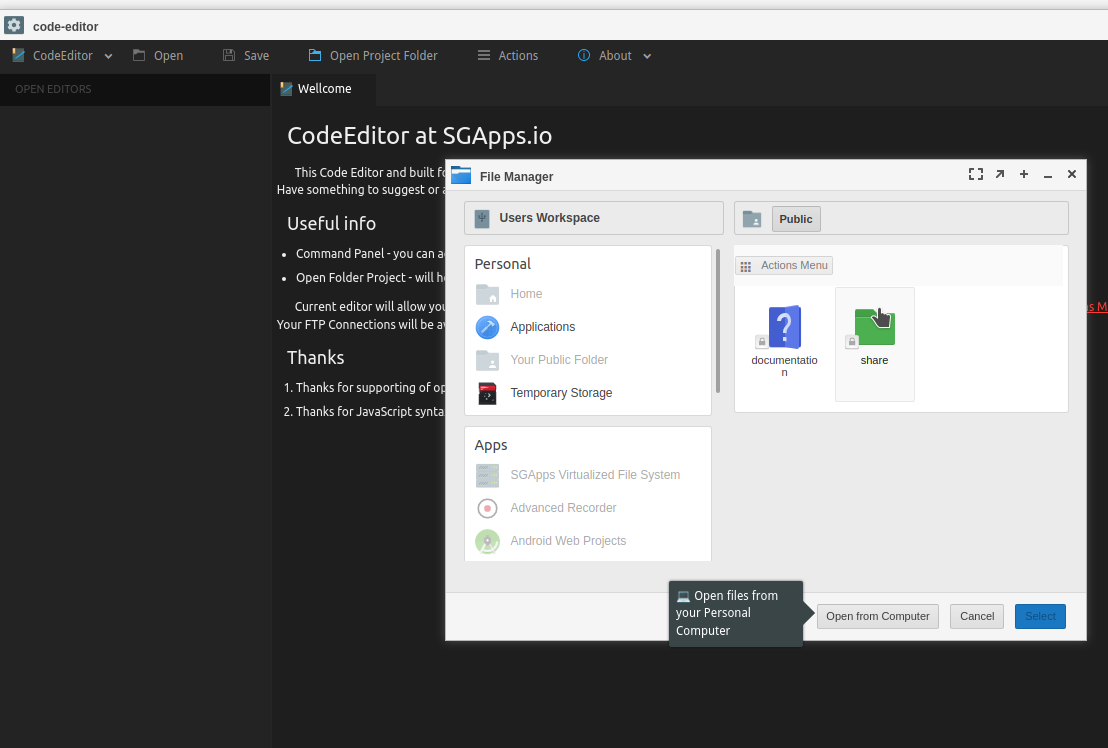Minimize the File Manager dialog
This screenshot has height=748, width=1108.
(x=1048, y=175)
